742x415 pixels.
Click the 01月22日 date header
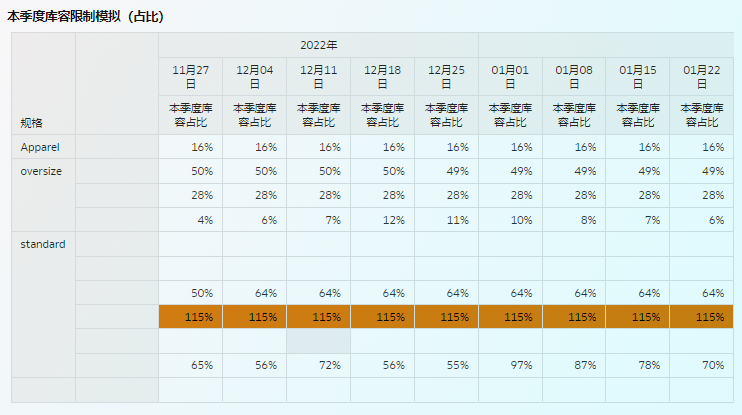coord(702,77)
